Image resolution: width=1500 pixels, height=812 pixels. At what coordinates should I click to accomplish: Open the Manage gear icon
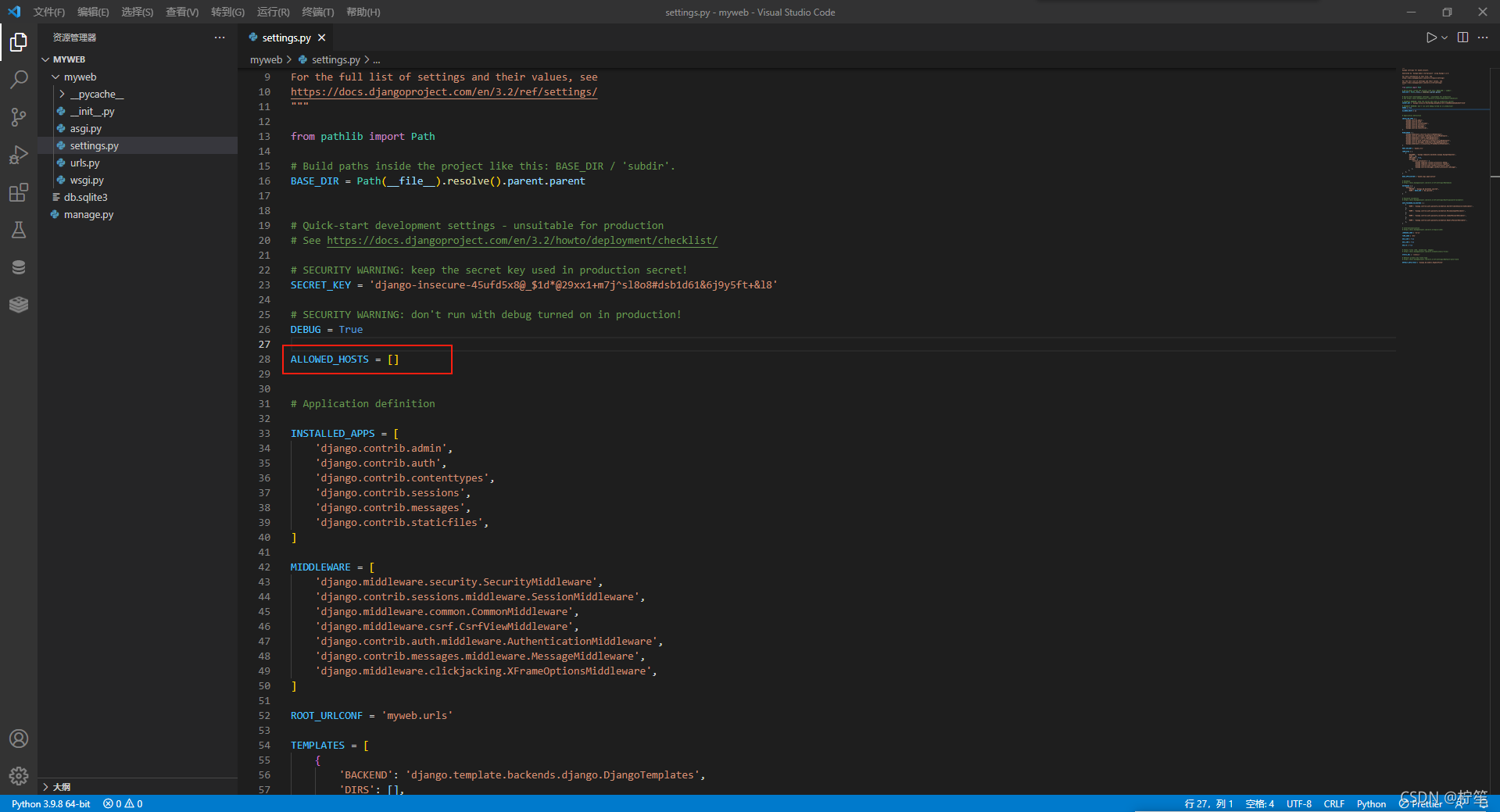pyautogui.click(x=19, y=776)
